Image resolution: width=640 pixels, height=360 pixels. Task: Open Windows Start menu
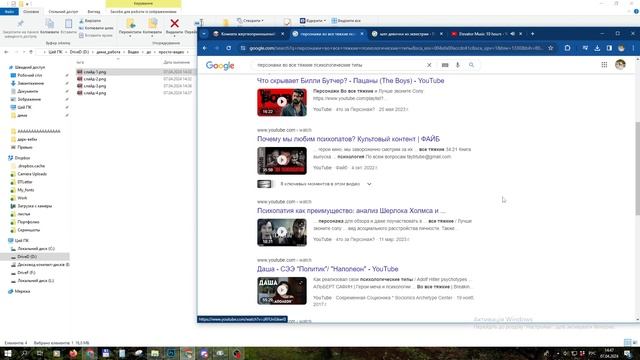click(8, 353)
